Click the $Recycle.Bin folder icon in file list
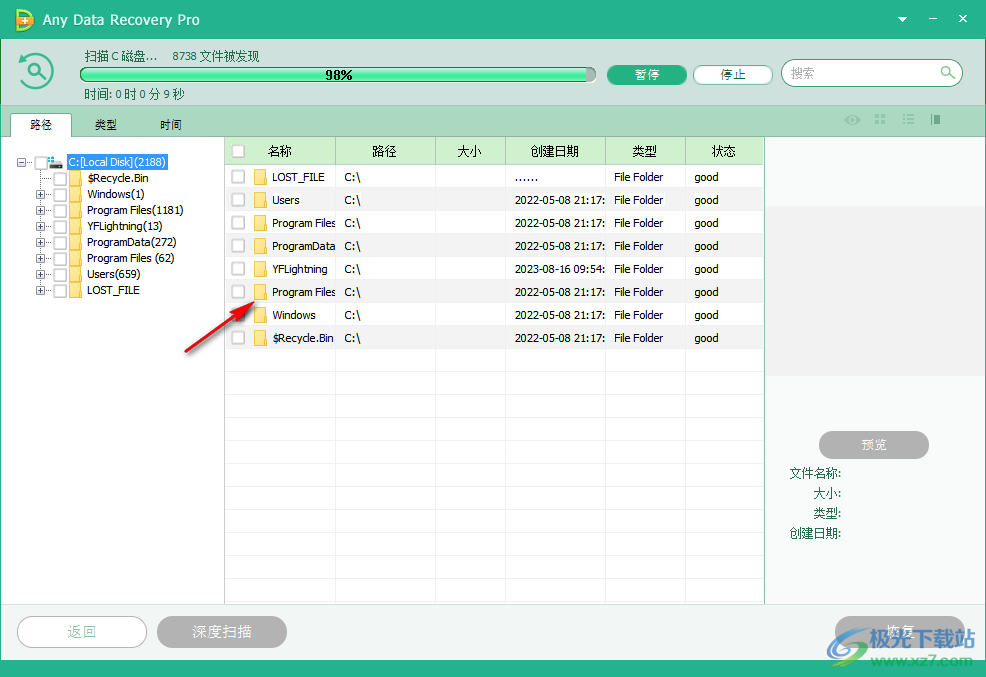The image size is (986, 677). tap(260, 338)
